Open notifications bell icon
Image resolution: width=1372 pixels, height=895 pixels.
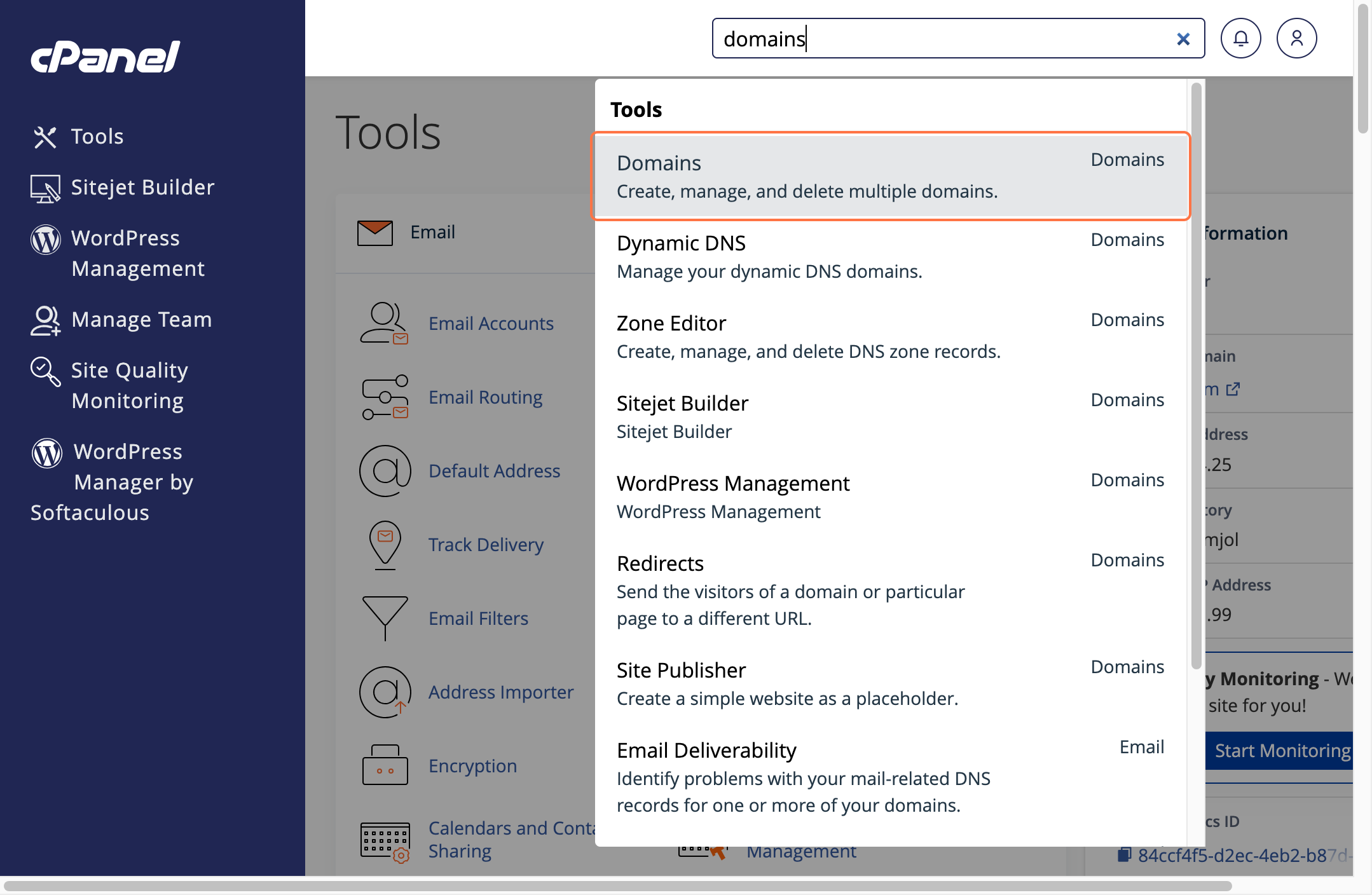click(x=1240, y=39)
